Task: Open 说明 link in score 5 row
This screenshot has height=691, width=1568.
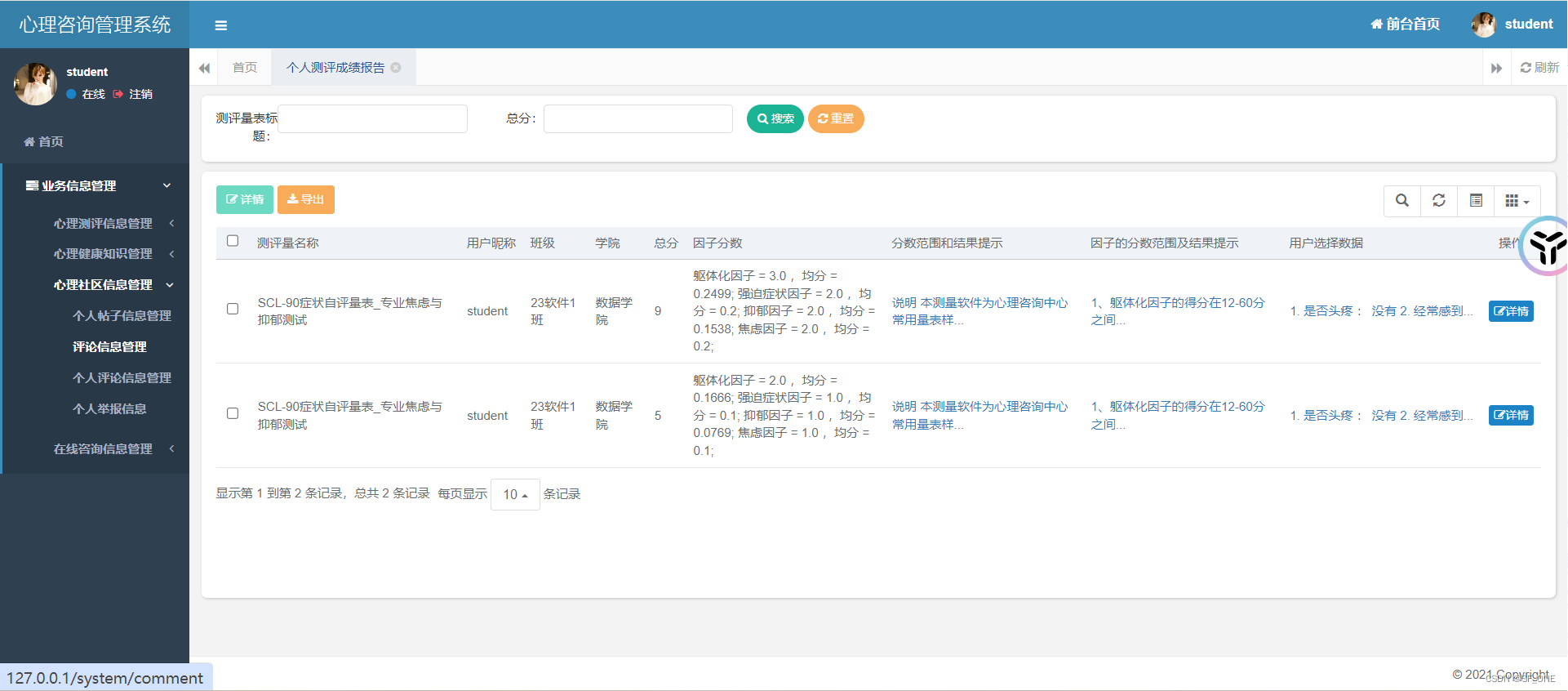Action: pos(979,415)
